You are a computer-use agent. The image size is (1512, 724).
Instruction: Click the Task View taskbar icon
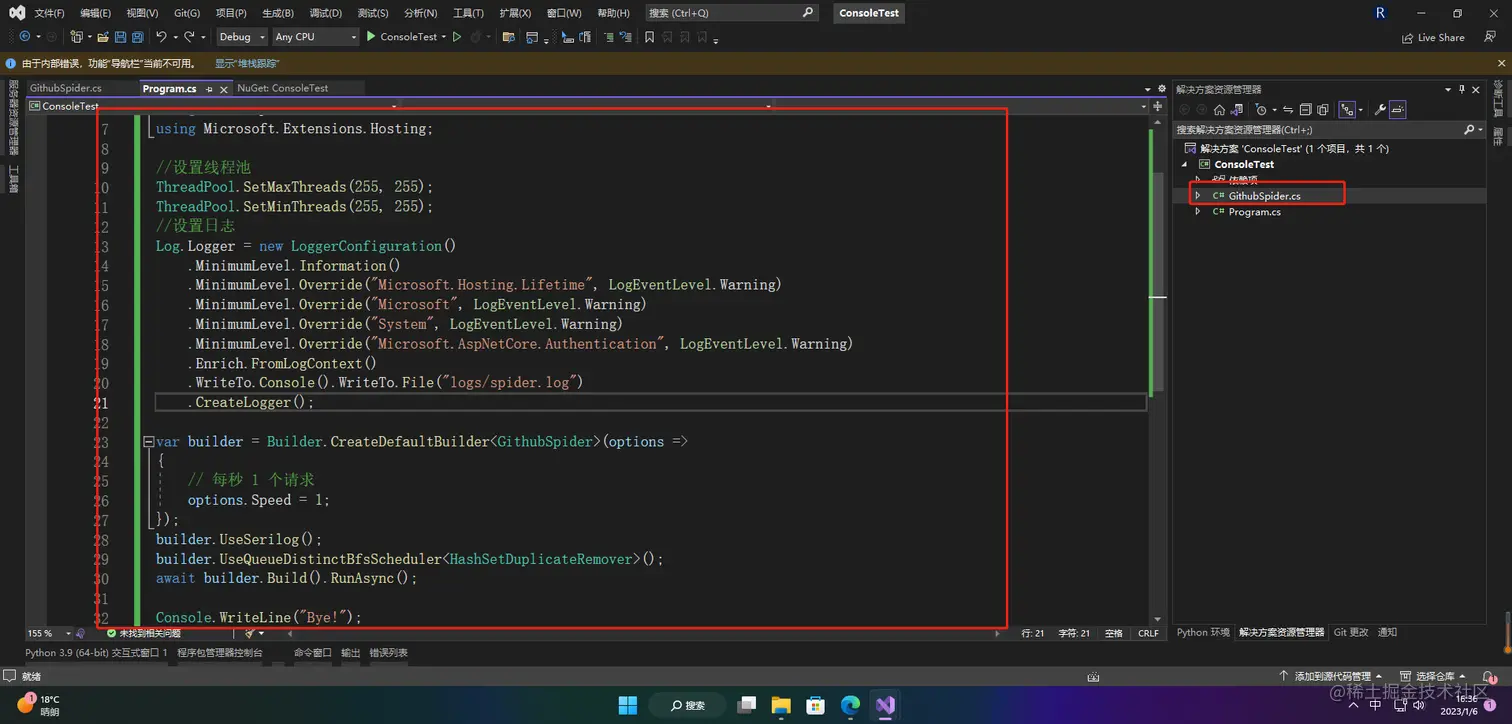pyautogui.click(x=745, y=705)
